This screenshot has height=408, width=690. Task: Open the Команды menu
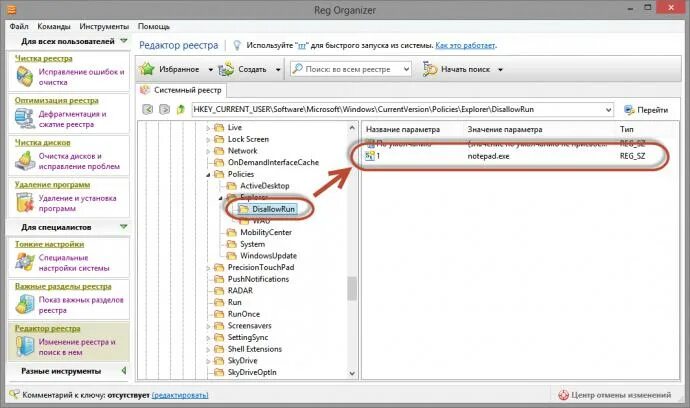[x=54, y=26]
